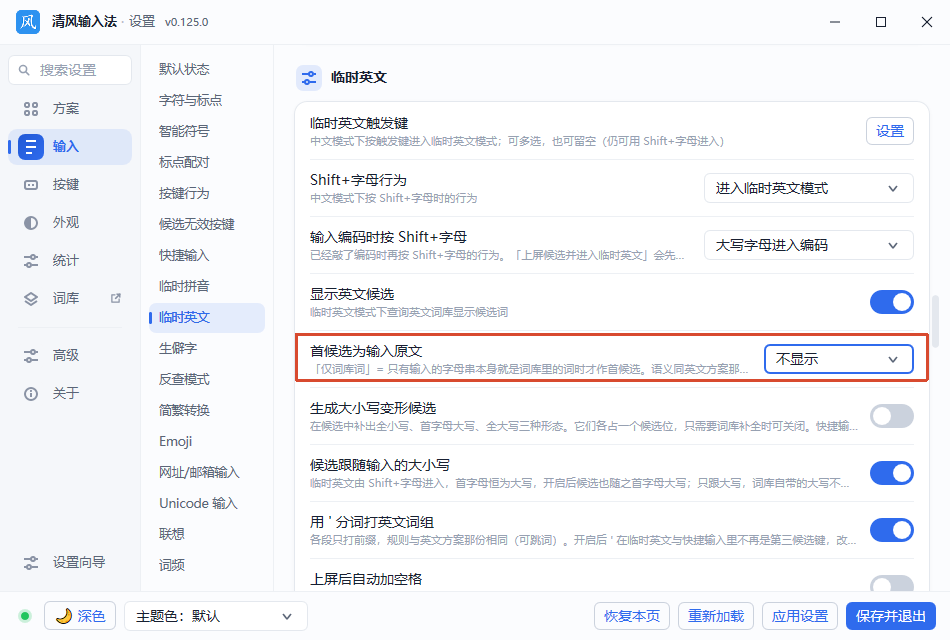Click the 统计 sliders icon
The image size is (950, 640).
tap(31, 261)
